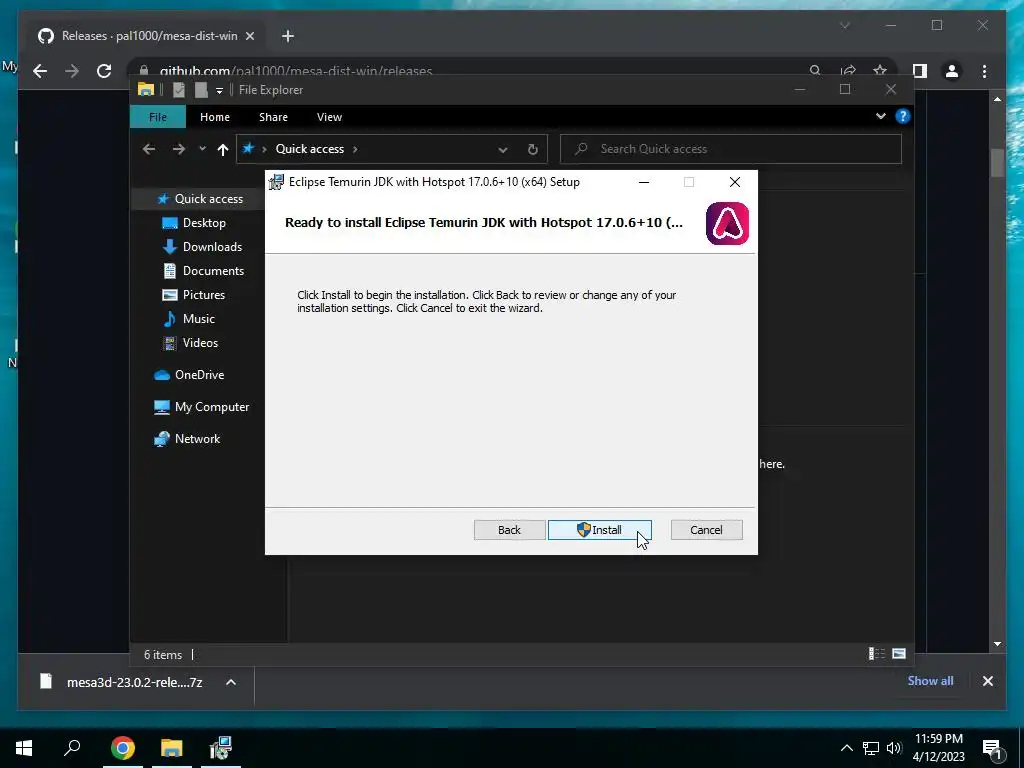This screenshot has height=768, width=1024.
Task: Click the folder icon in Explorer title bar
Action: pos(146,89)
